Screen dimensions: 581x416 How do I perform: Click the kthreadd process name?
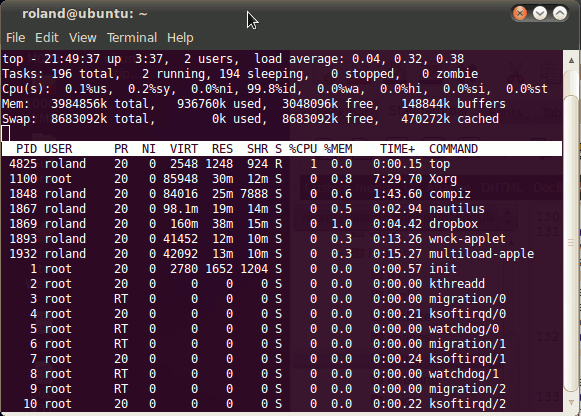coord(457,284)
